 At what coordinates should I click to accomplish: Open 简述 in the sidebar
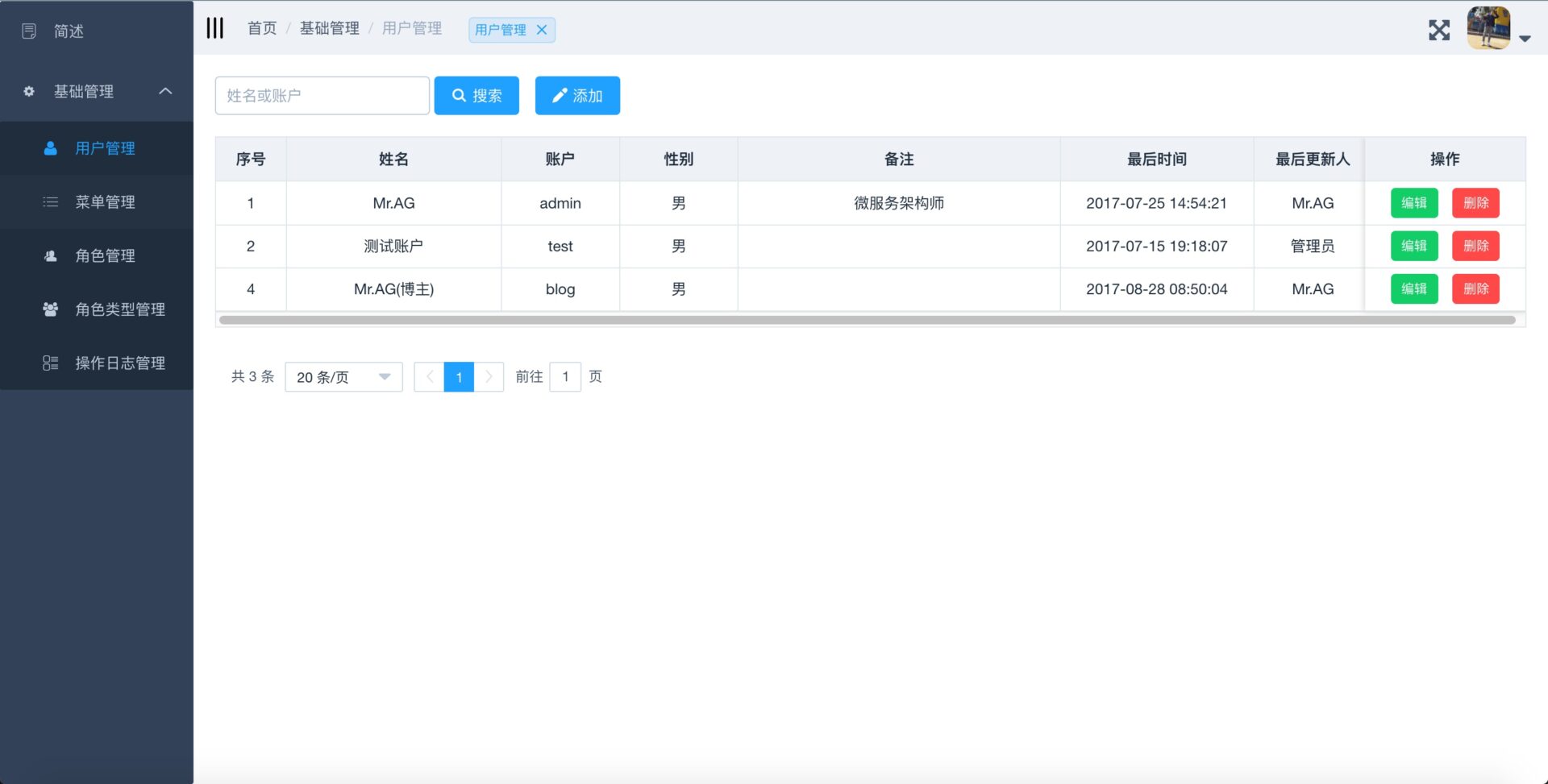pos(97,31)
